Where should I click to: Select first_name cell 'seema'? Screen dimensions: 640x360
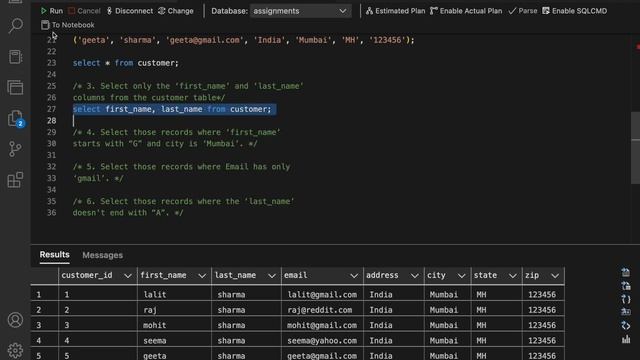[174, 340]
